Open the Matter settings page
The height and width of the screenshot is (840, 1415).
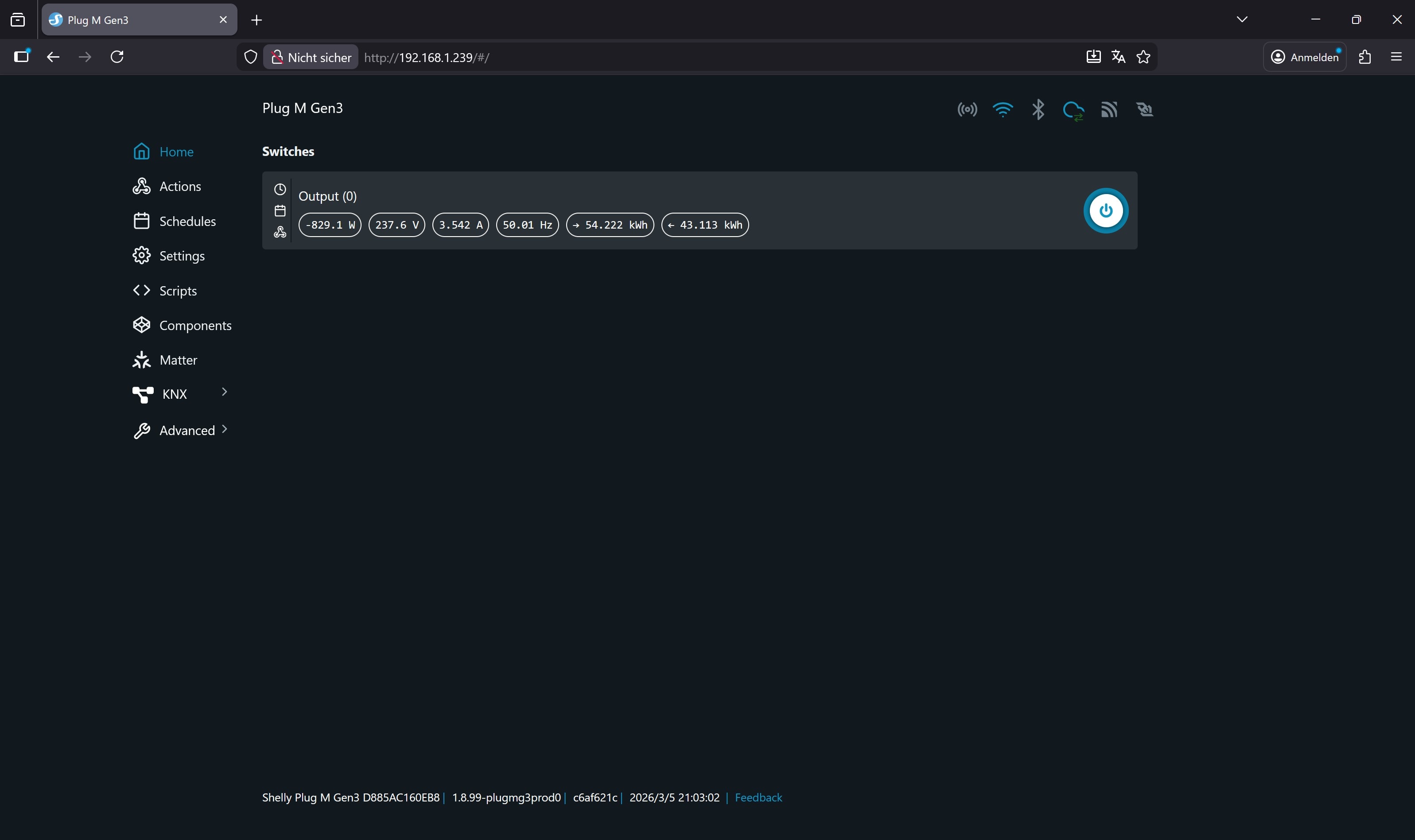point(178,360)
